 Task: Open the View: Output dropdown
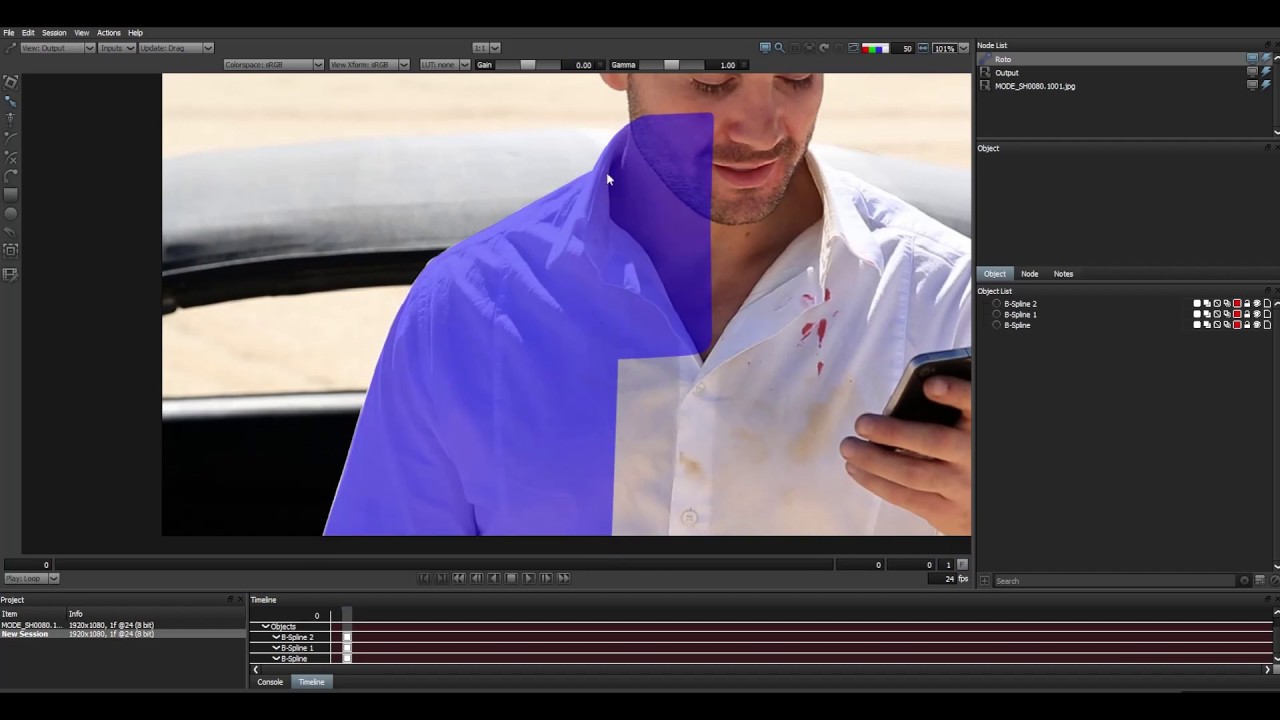[56, 48]
